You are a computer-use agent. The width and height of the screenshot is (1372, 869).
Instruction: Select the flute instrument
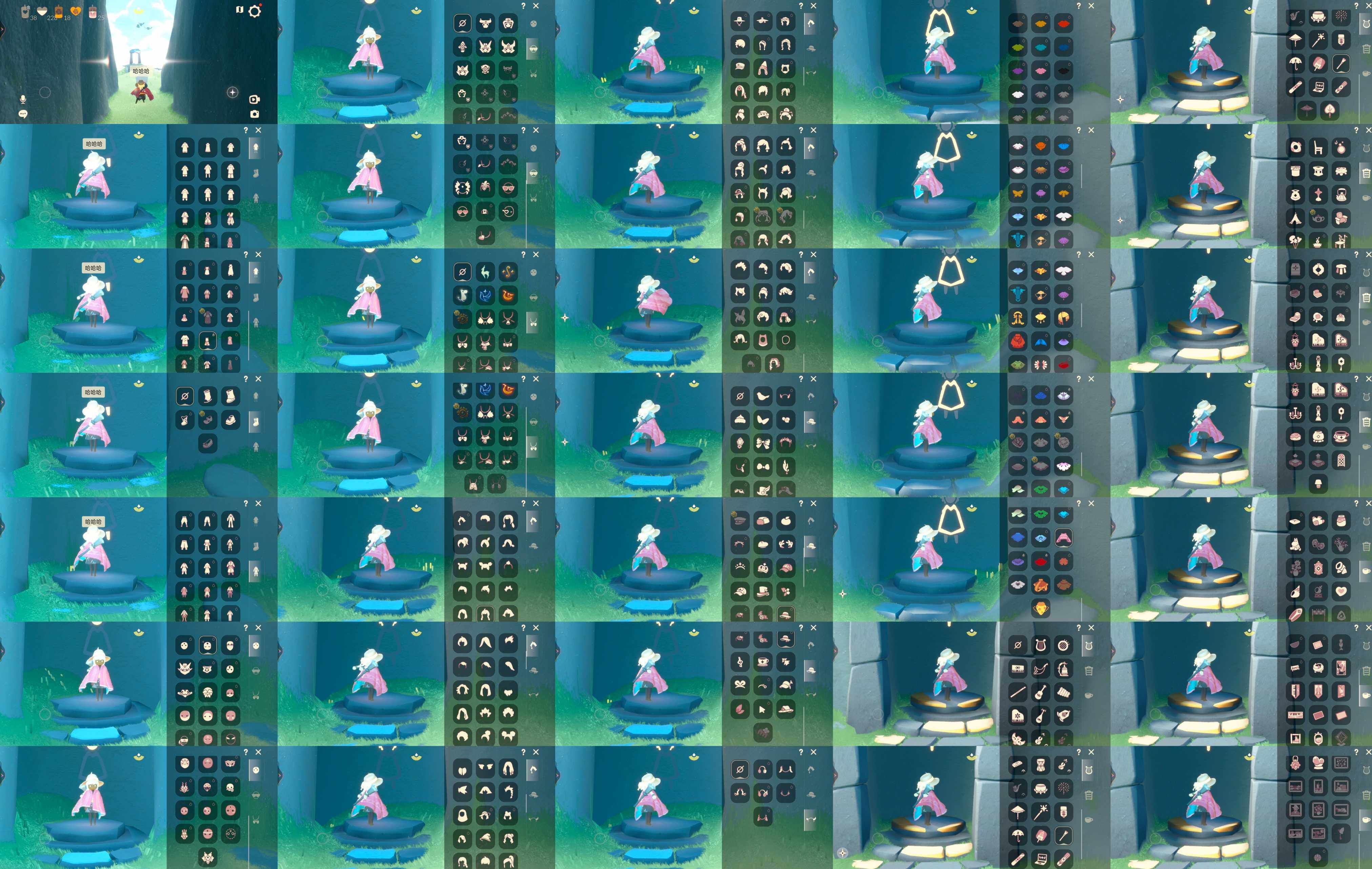click(1017, 692)
